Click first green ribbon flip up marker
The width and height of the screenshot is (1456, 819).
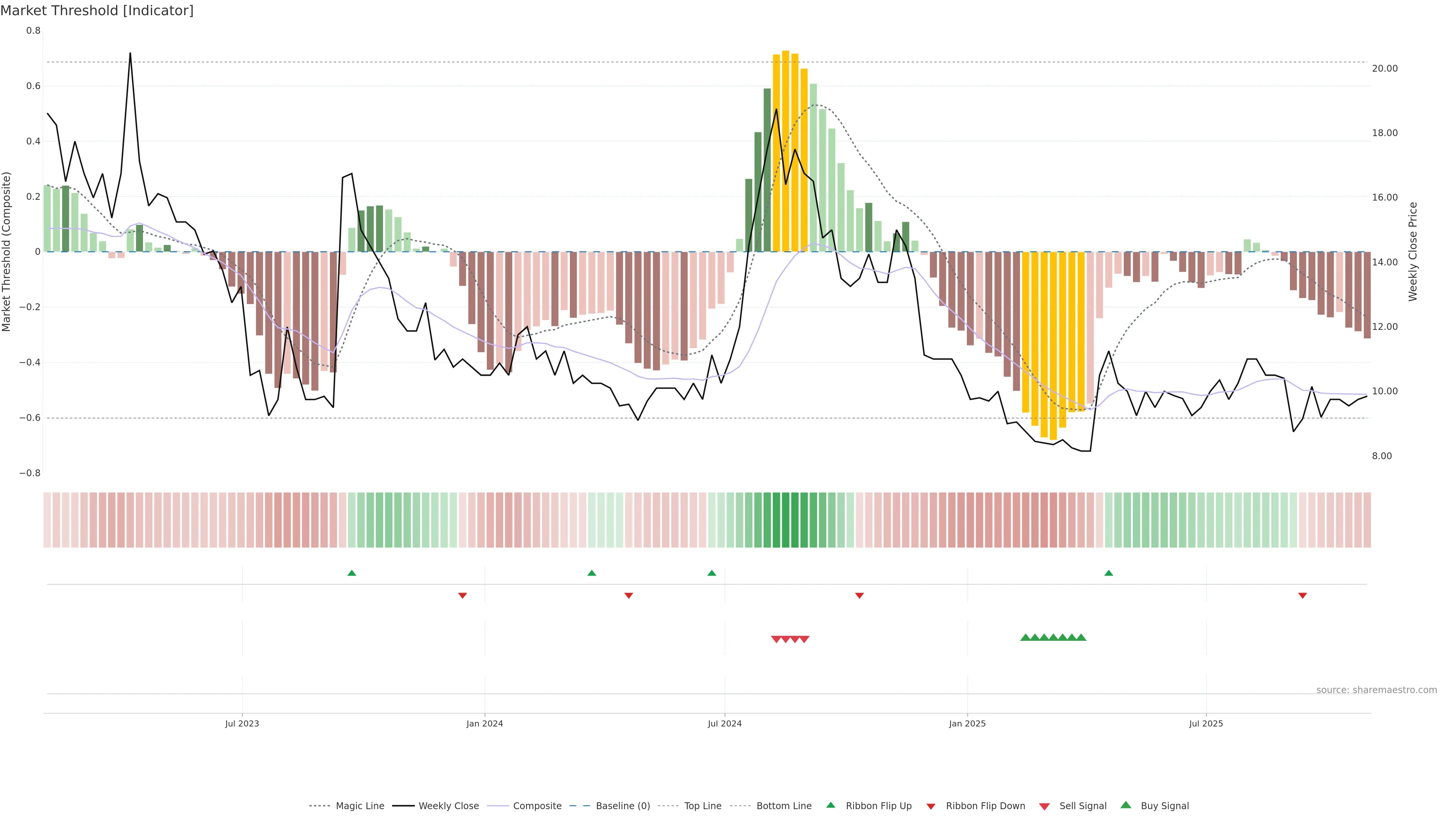coord(351,573)
